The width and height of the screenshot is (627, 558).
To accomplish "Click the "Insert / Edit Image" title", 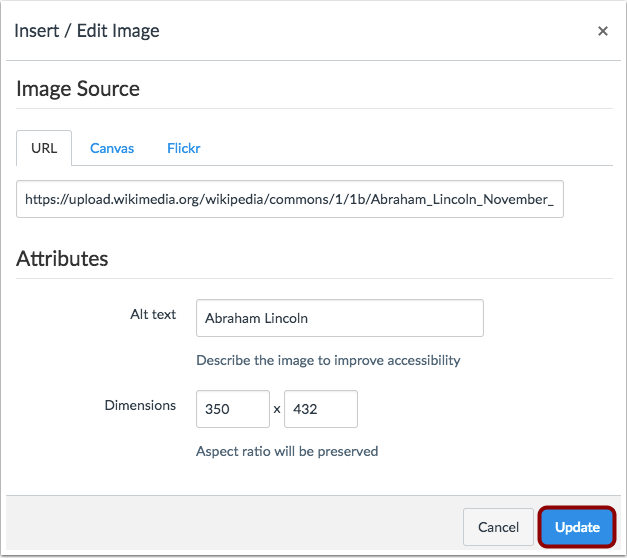I will coord(87,31).
